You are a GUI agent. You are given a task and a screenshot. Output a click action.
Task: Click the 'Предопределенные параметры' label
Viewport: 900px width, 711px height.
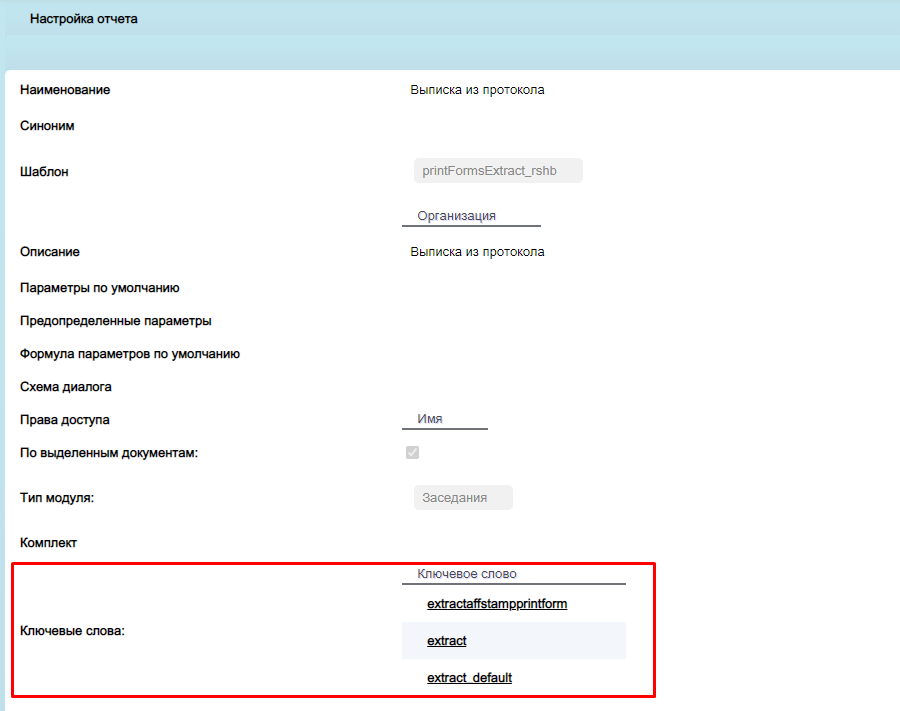116,321
